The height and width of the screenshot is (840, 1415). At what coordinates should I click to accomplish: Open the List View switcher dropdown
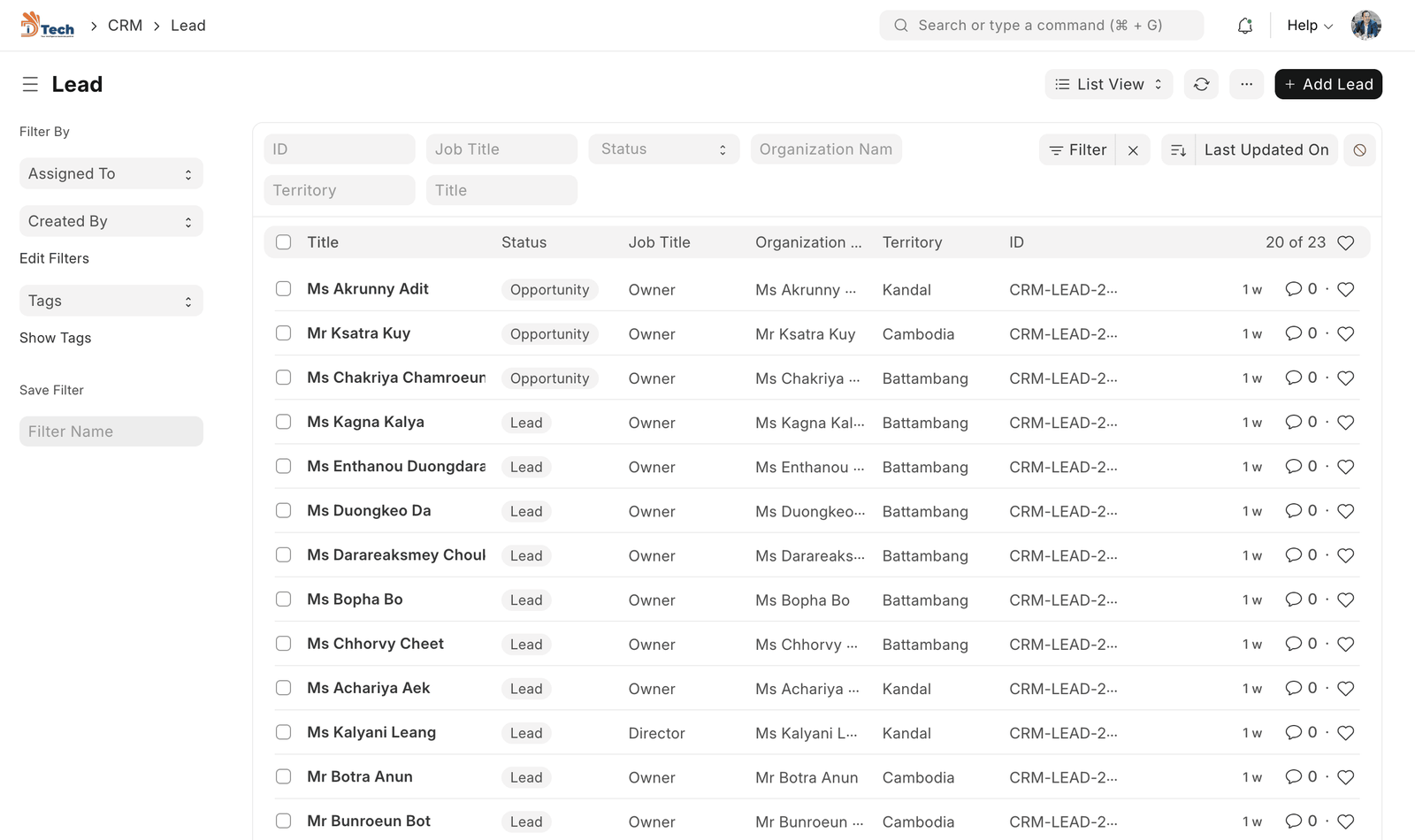[1109, 84]
